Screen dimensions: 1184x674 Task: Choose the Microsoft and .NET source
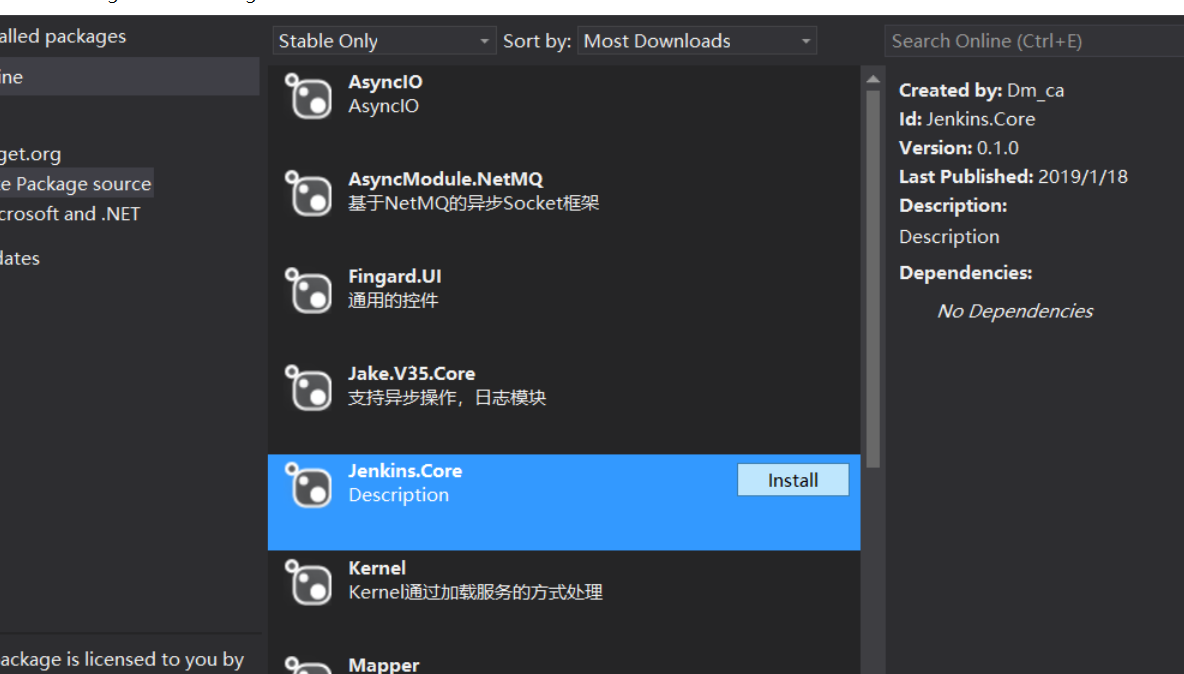69,214
